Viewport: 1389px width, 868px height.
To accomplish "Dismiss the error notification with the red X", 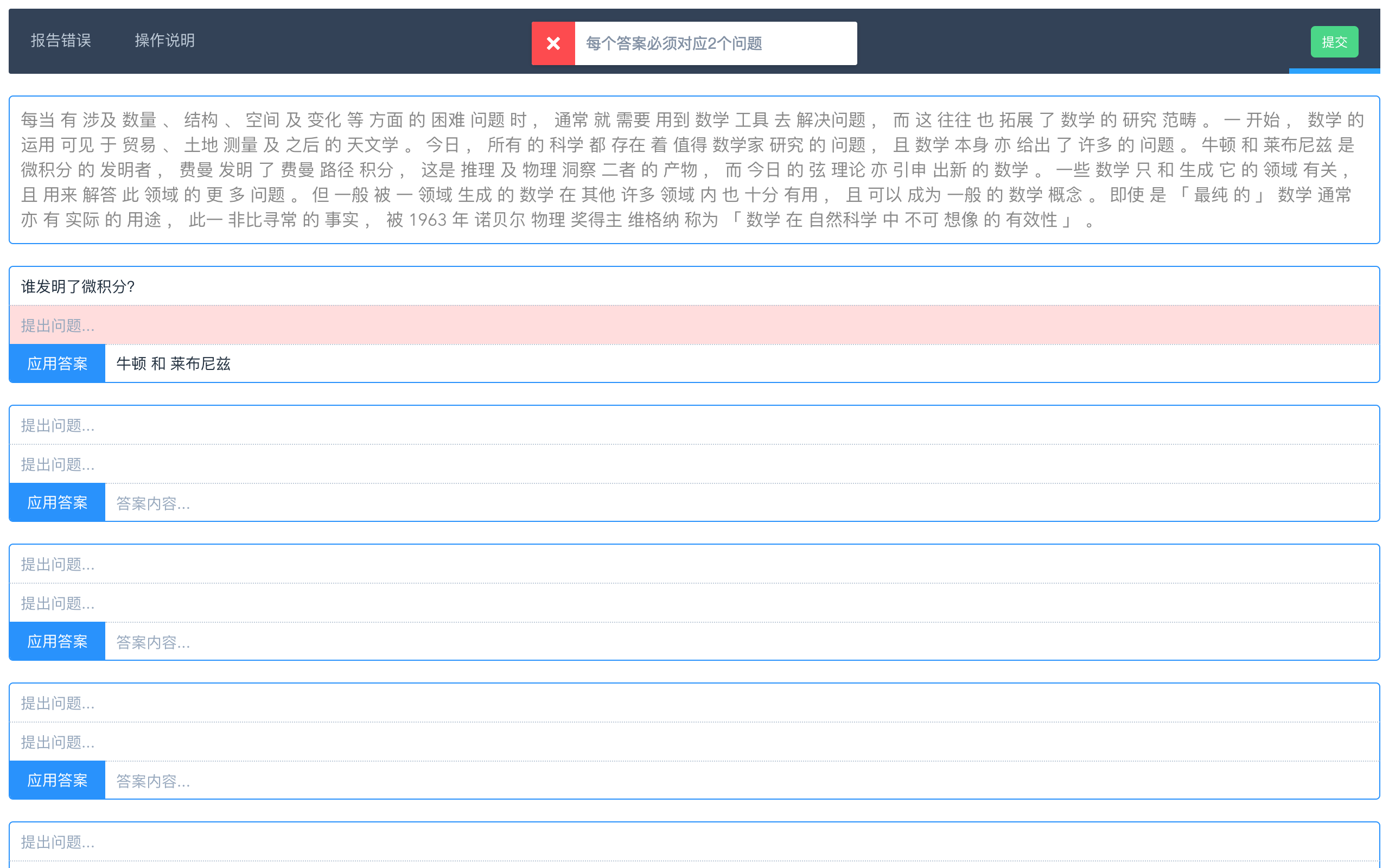I will pyautogui.click(x=553, y=43).
